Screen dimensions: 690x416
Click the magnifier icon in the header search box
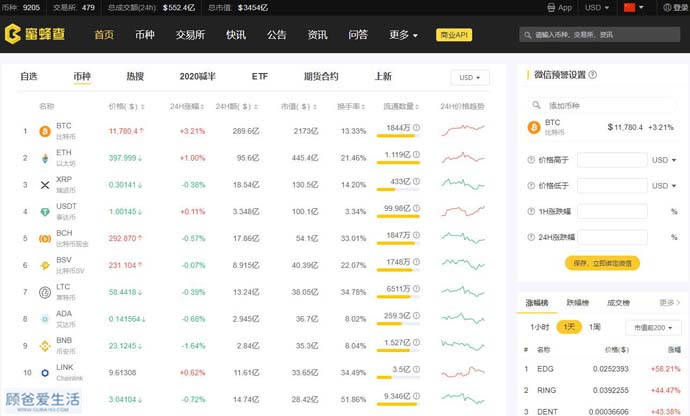[x=528, y=35]
